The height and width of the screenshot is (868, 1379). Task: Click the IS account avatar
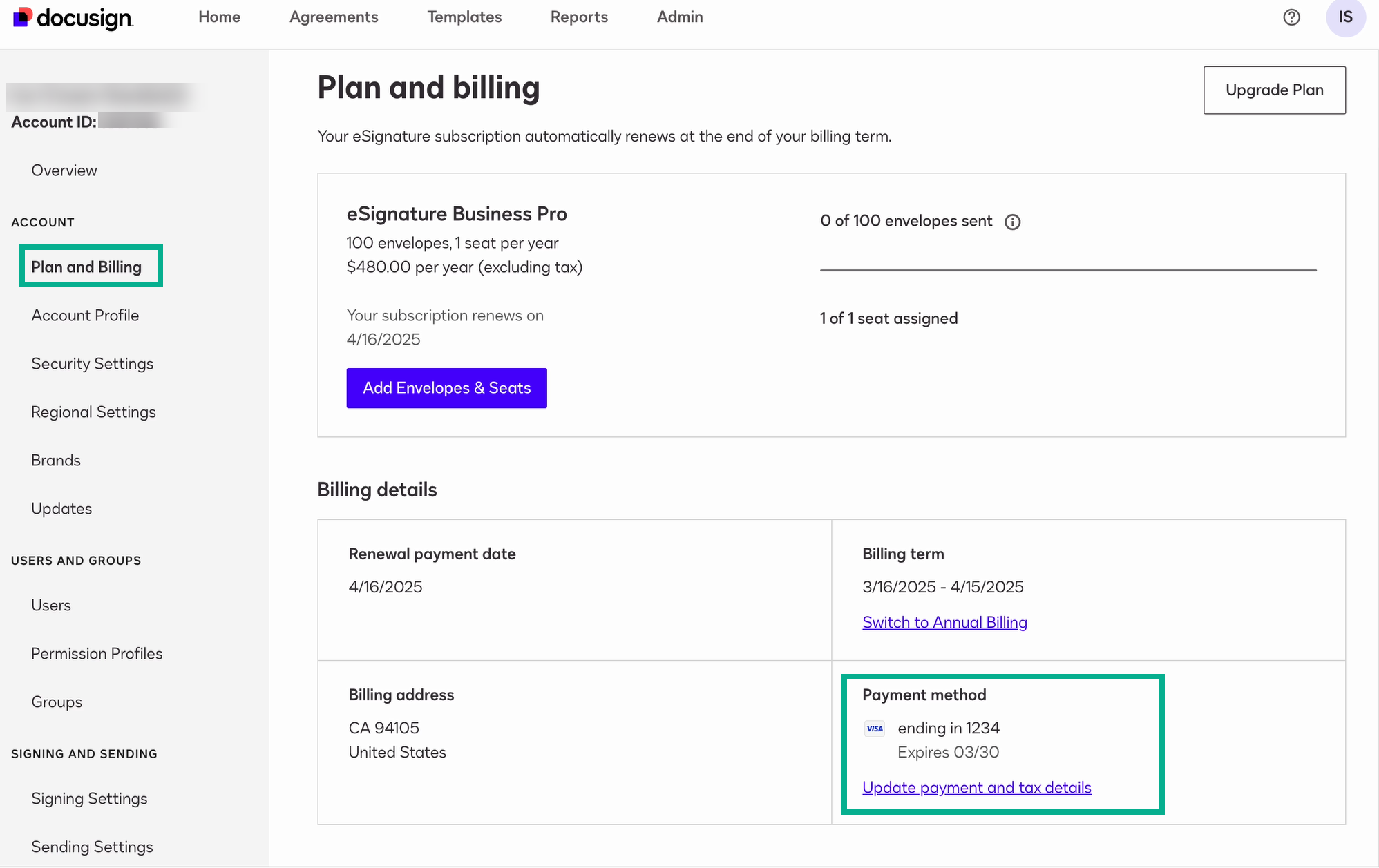1346,17
